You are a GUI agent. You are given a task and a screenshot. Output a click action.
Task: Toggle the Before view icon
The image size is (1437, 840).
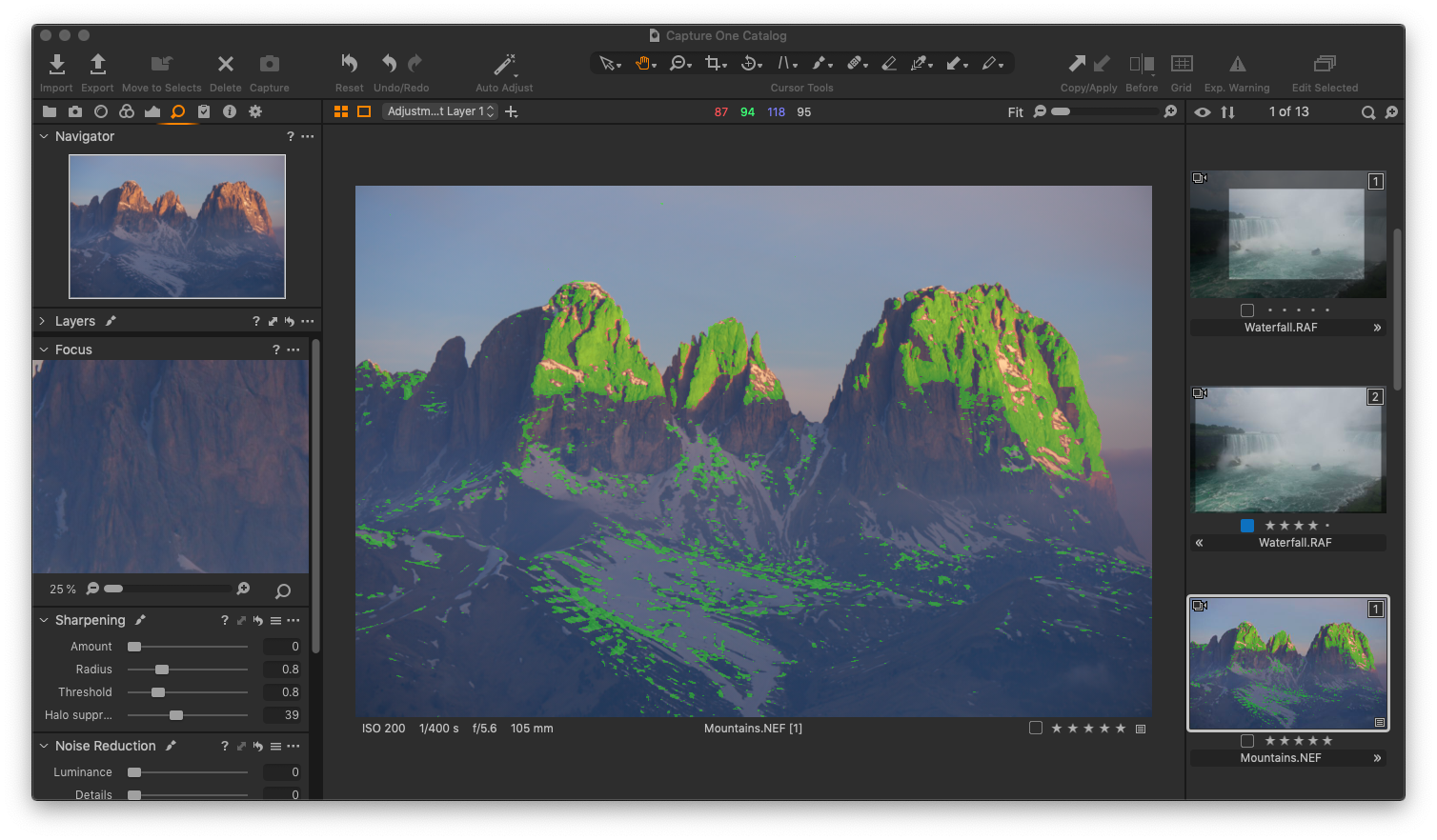tap(1141, 64)
